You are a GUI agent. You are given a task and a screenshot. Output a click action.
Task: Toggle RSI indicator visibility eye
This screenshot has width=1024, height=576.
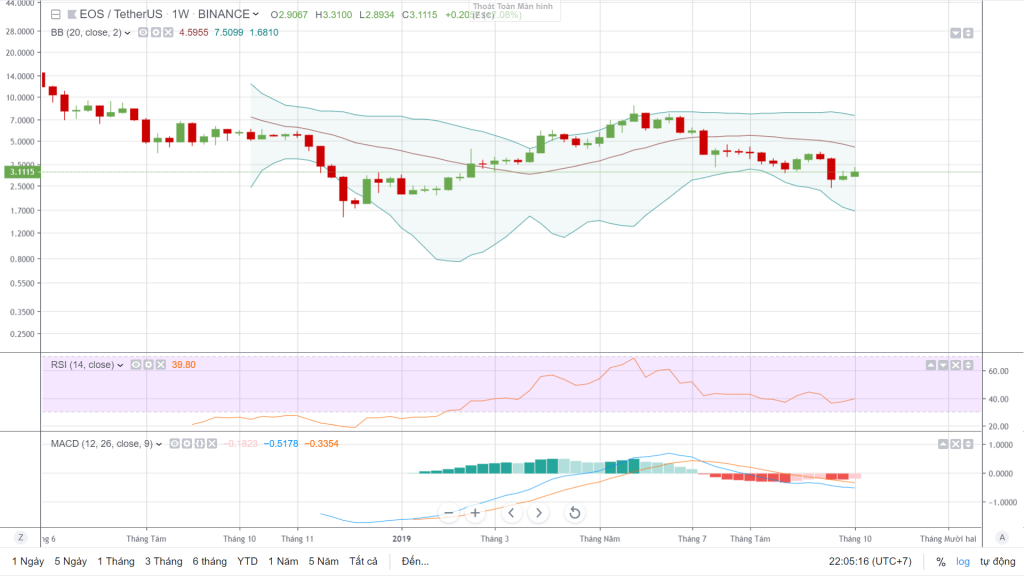coord(137,365)
